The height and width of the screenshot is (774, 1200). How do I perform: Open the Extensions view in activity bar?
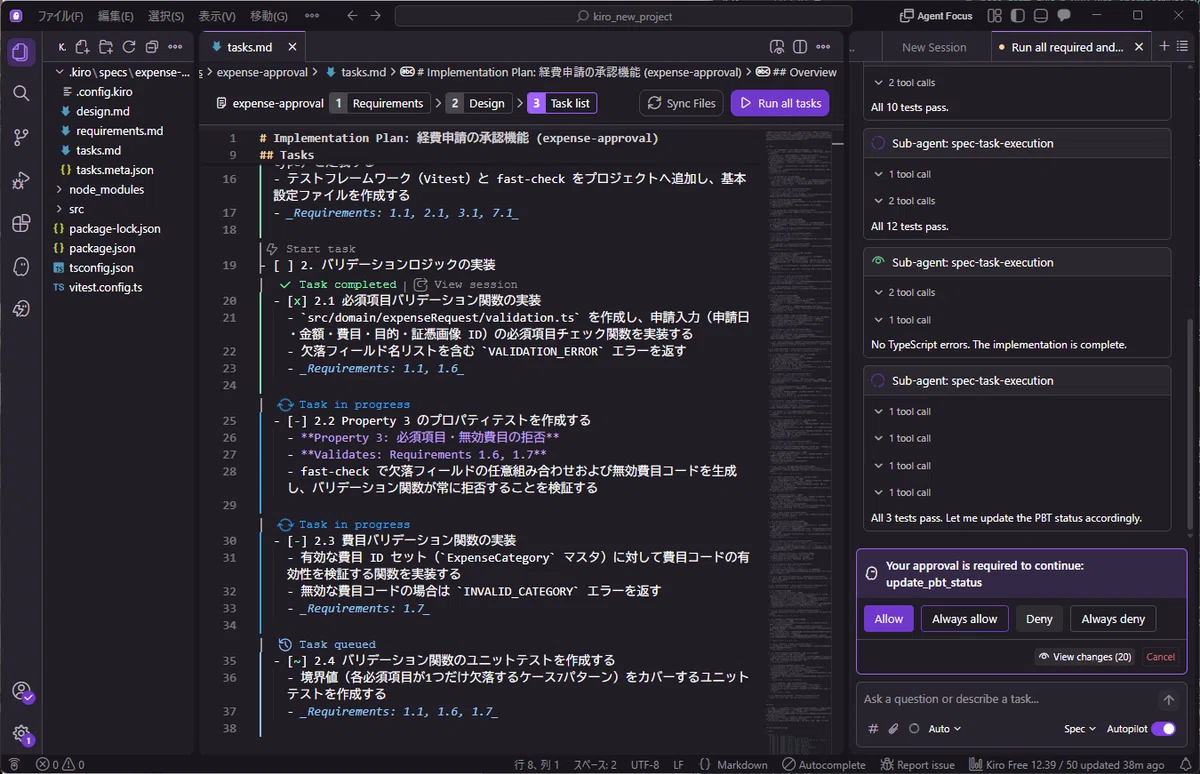click(x=21, y=223)
